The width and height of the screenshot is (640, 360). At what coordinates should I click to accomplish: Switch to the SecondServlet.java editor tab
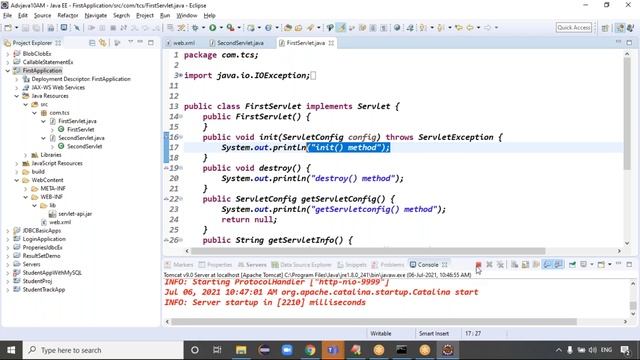click(x=237, y=43)
